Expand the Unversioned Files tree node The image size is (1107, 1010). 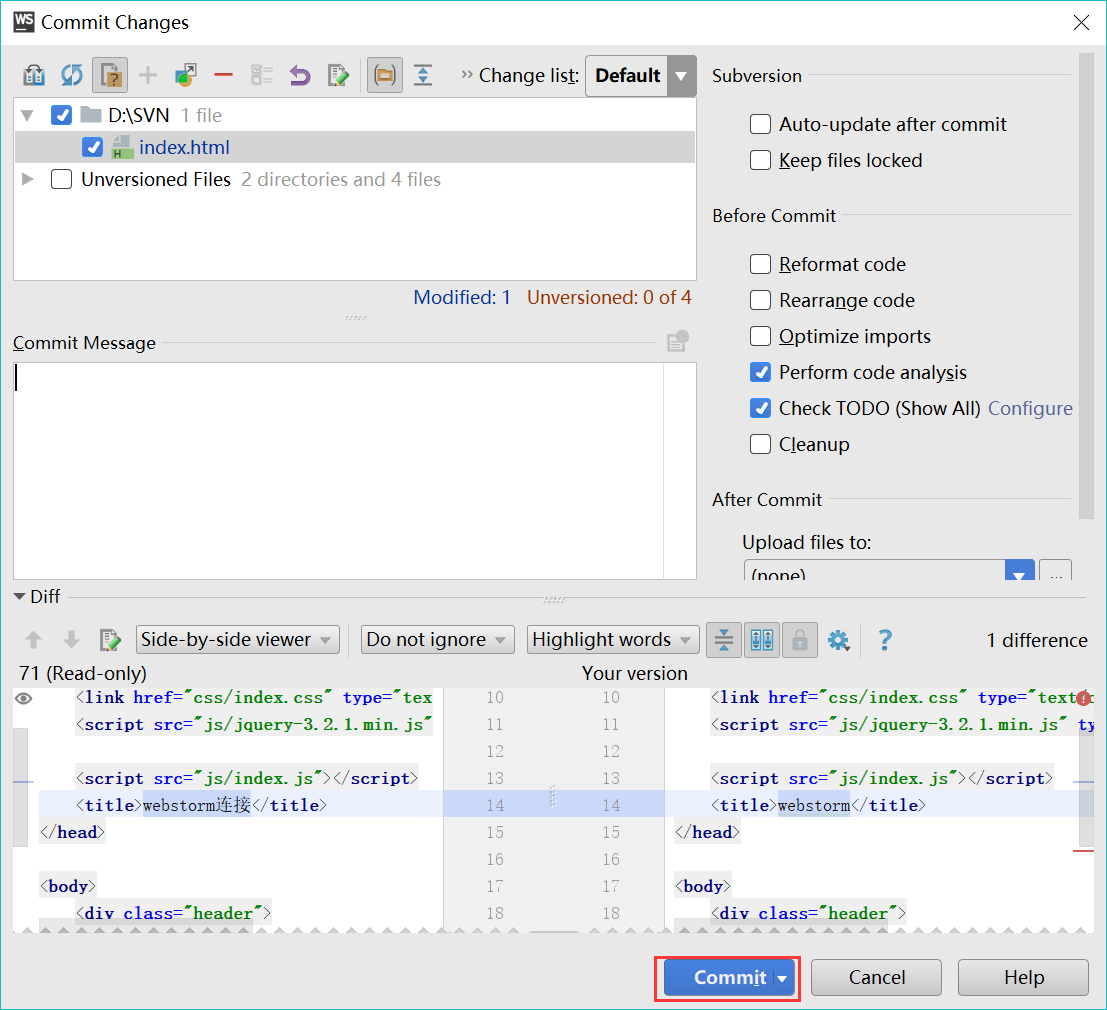[28, 179]
